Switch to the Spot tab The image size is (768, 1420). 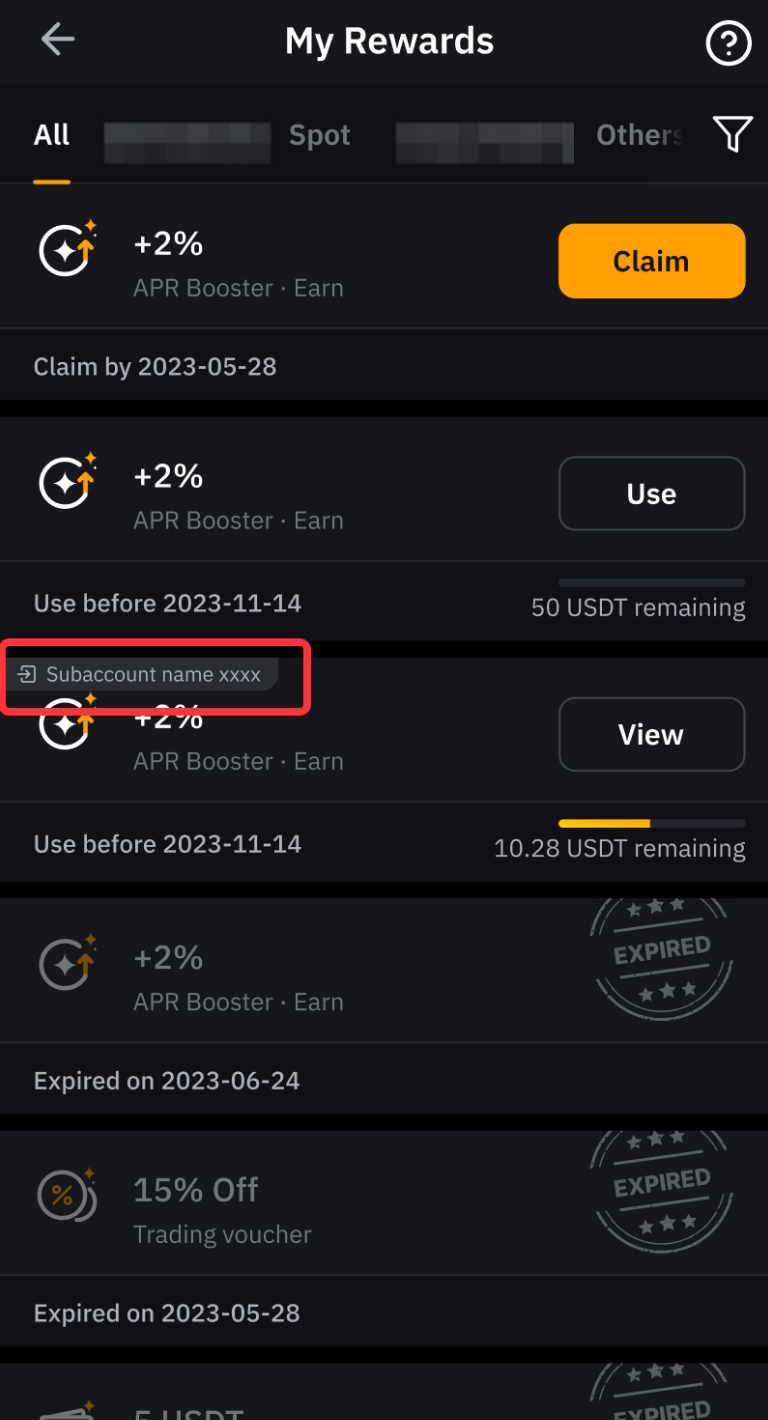pyautogui.click(x=320, y=136)
